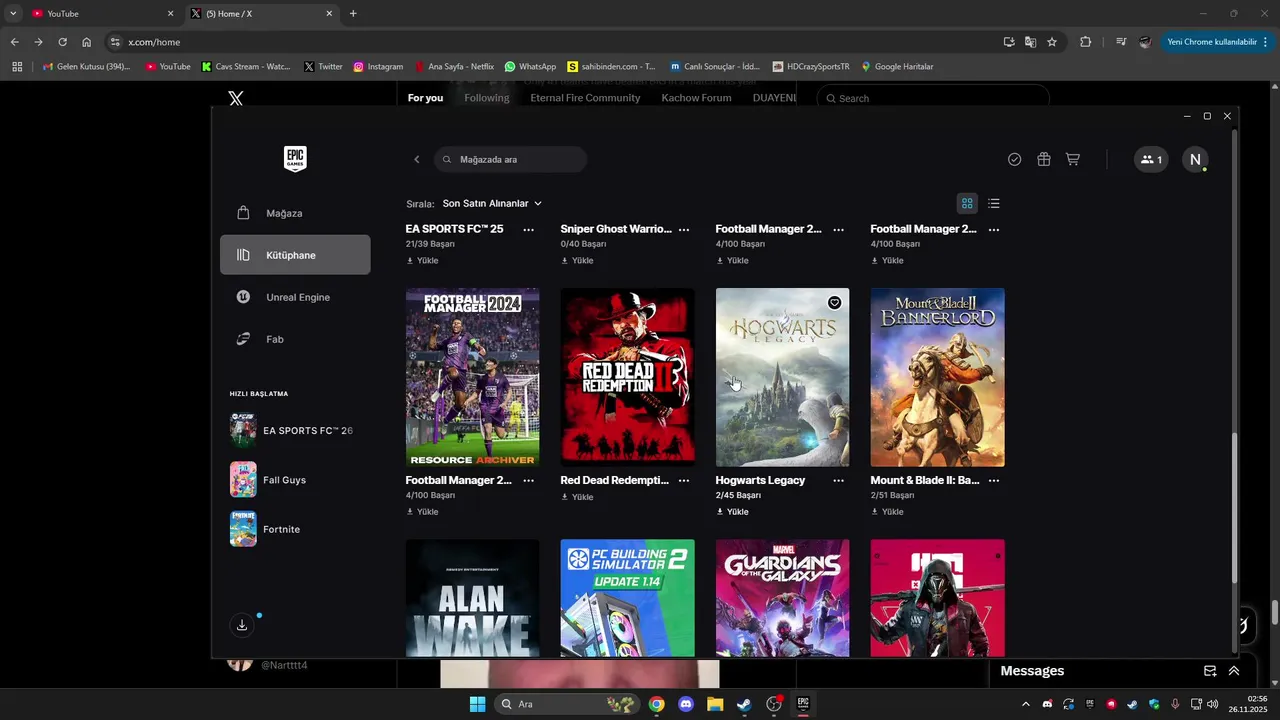Open options menu for Red Dead Redemption
The image size is (1280, 720).
pos(684,480)
